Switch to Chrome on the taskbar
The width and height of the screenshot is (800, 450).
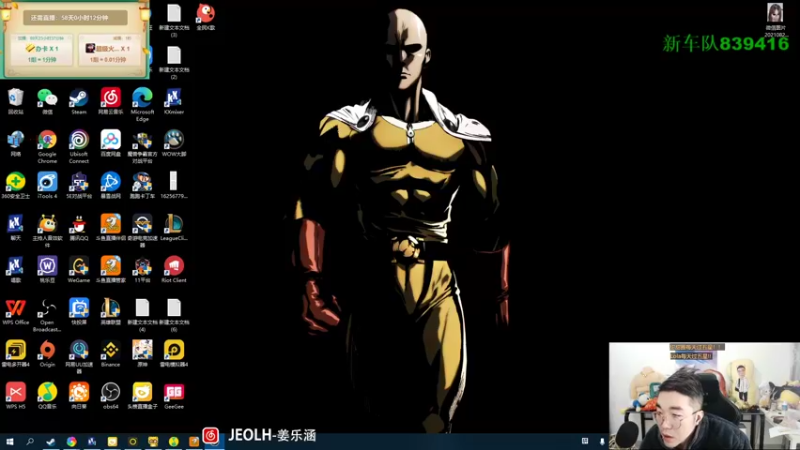[71, 442]
